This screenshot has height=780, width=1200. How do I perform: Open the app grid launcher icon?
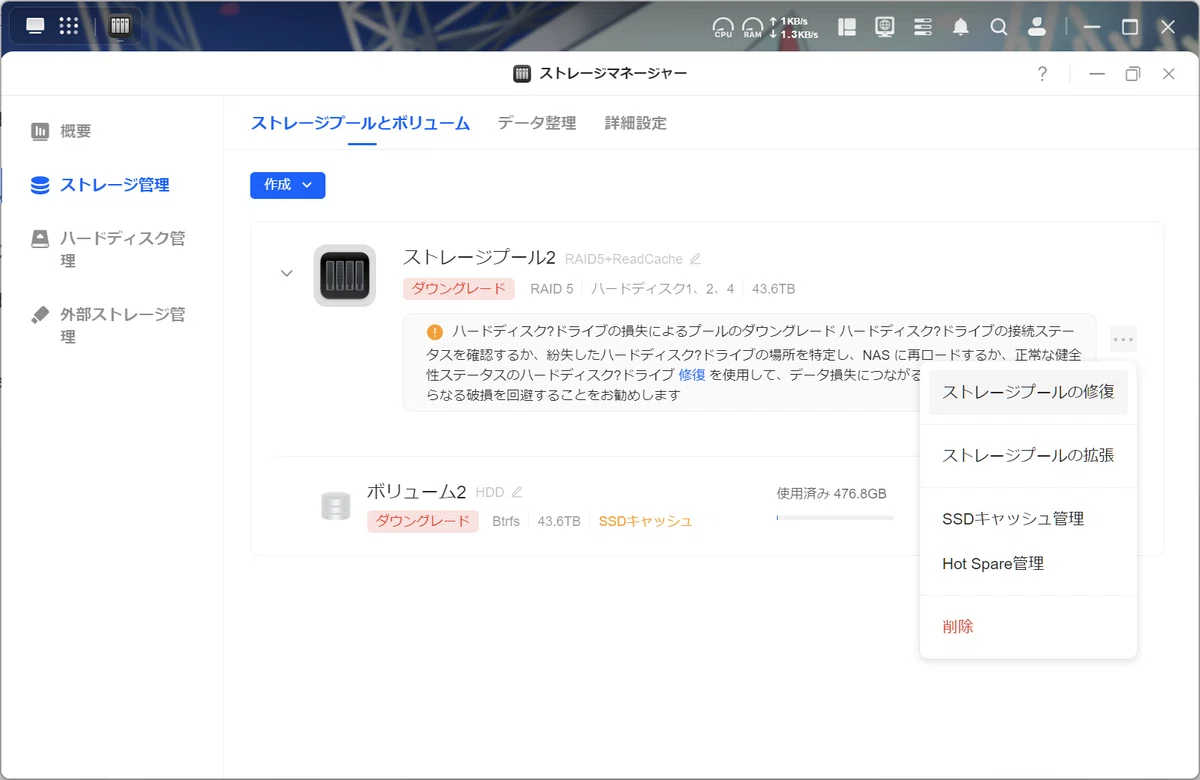pos(69,26)
